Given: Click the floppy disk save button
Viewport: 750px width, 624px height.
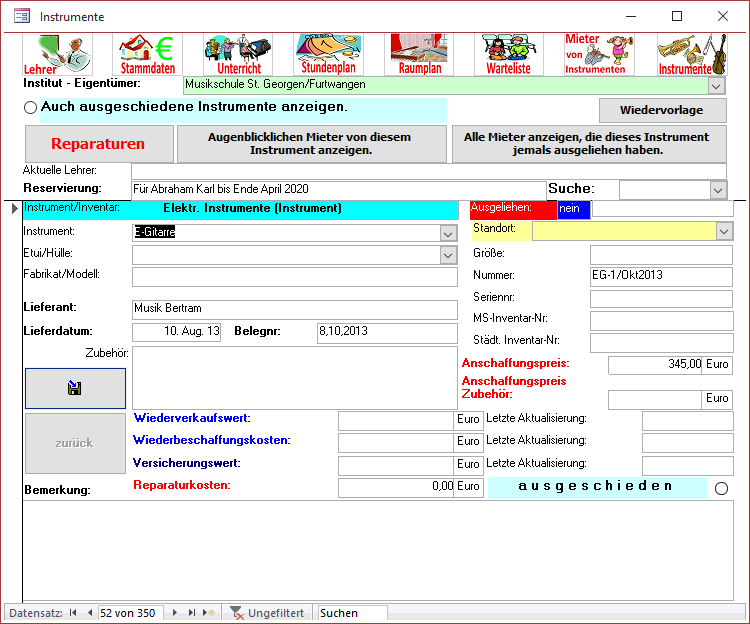Looking at the screenshot, I should click(x=75, y=388).
